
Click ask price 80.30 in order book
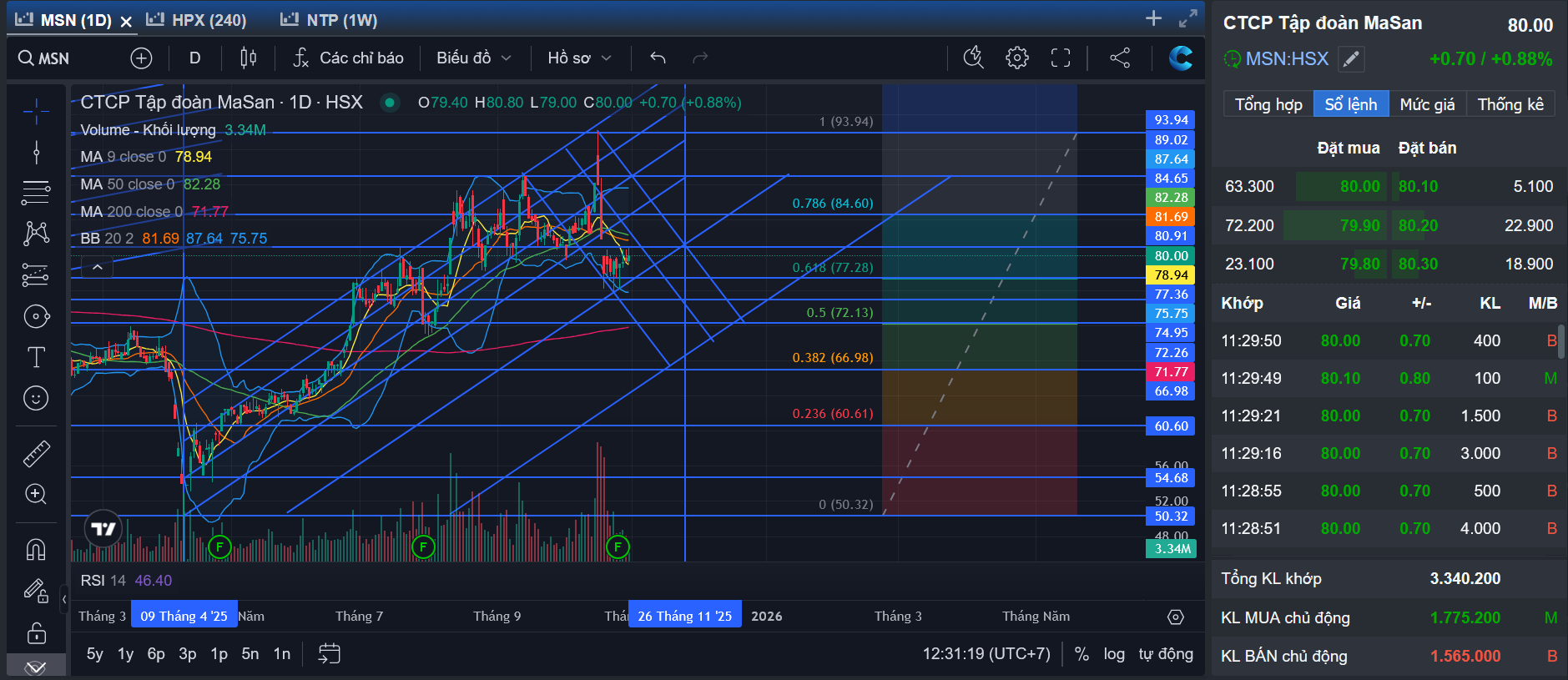(1418, 264)
